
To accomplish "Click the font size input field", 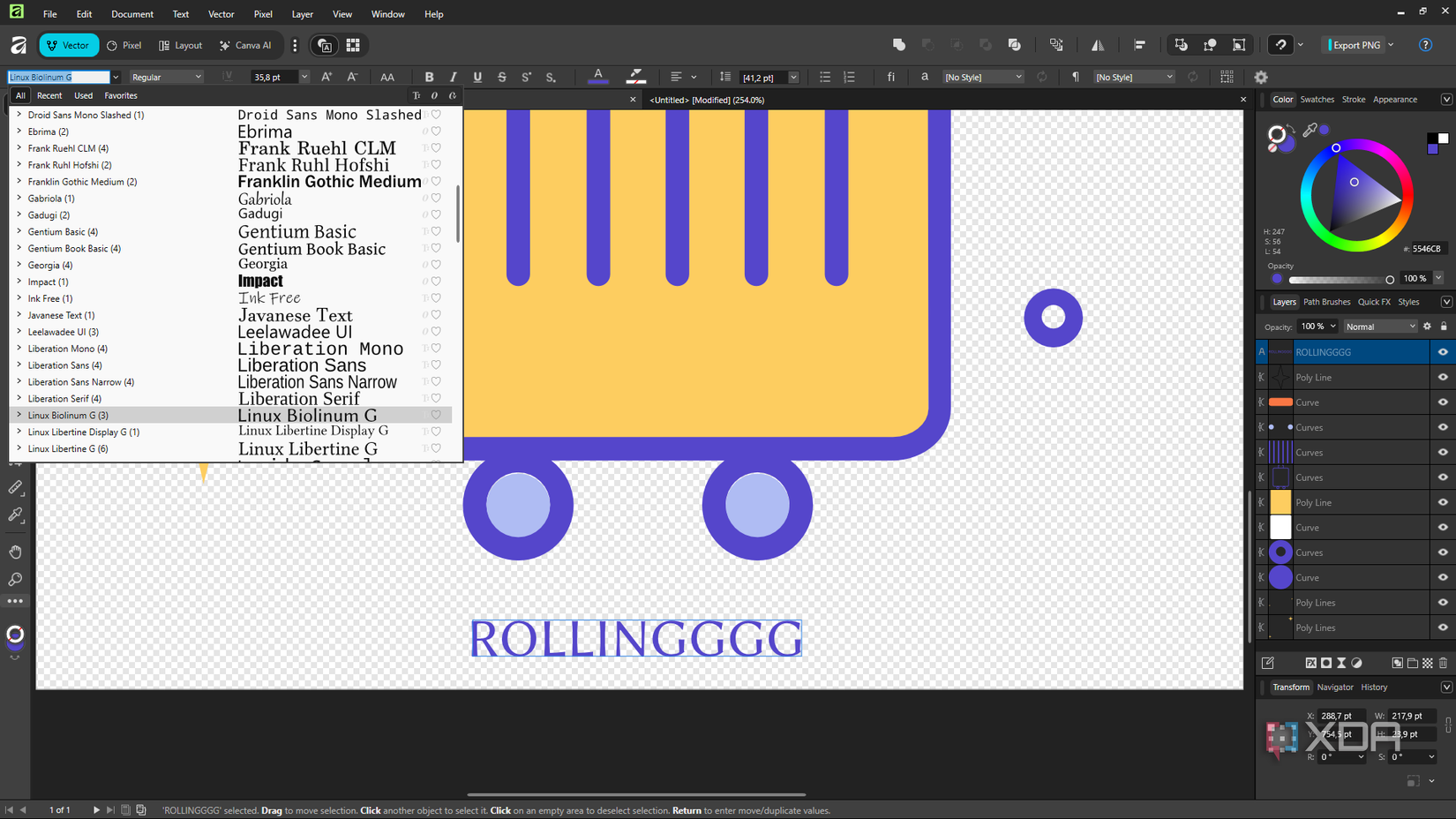I will coord(274,77).
